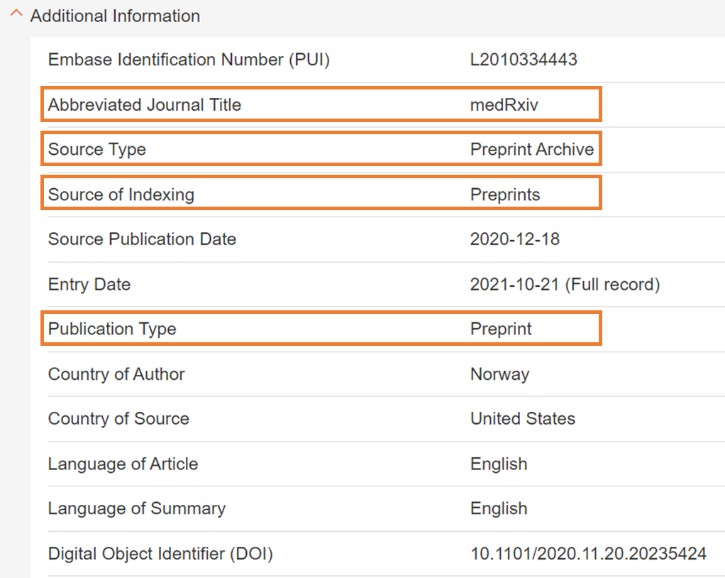
Task: Click the Language of Summary English value
Action: [x=498, y=508]
